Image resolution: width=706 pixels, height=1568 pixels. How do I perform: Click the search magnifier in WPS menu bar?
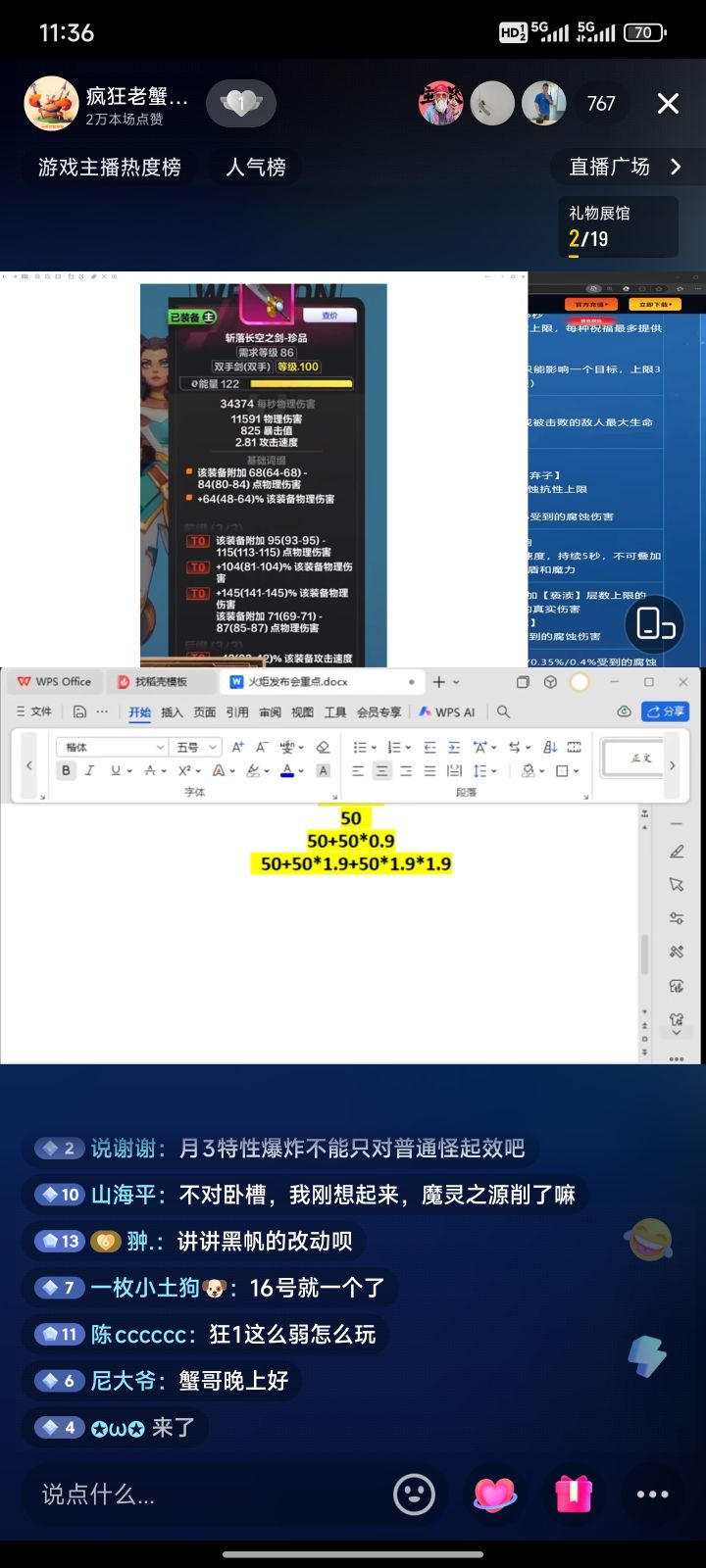pos(503,711)
